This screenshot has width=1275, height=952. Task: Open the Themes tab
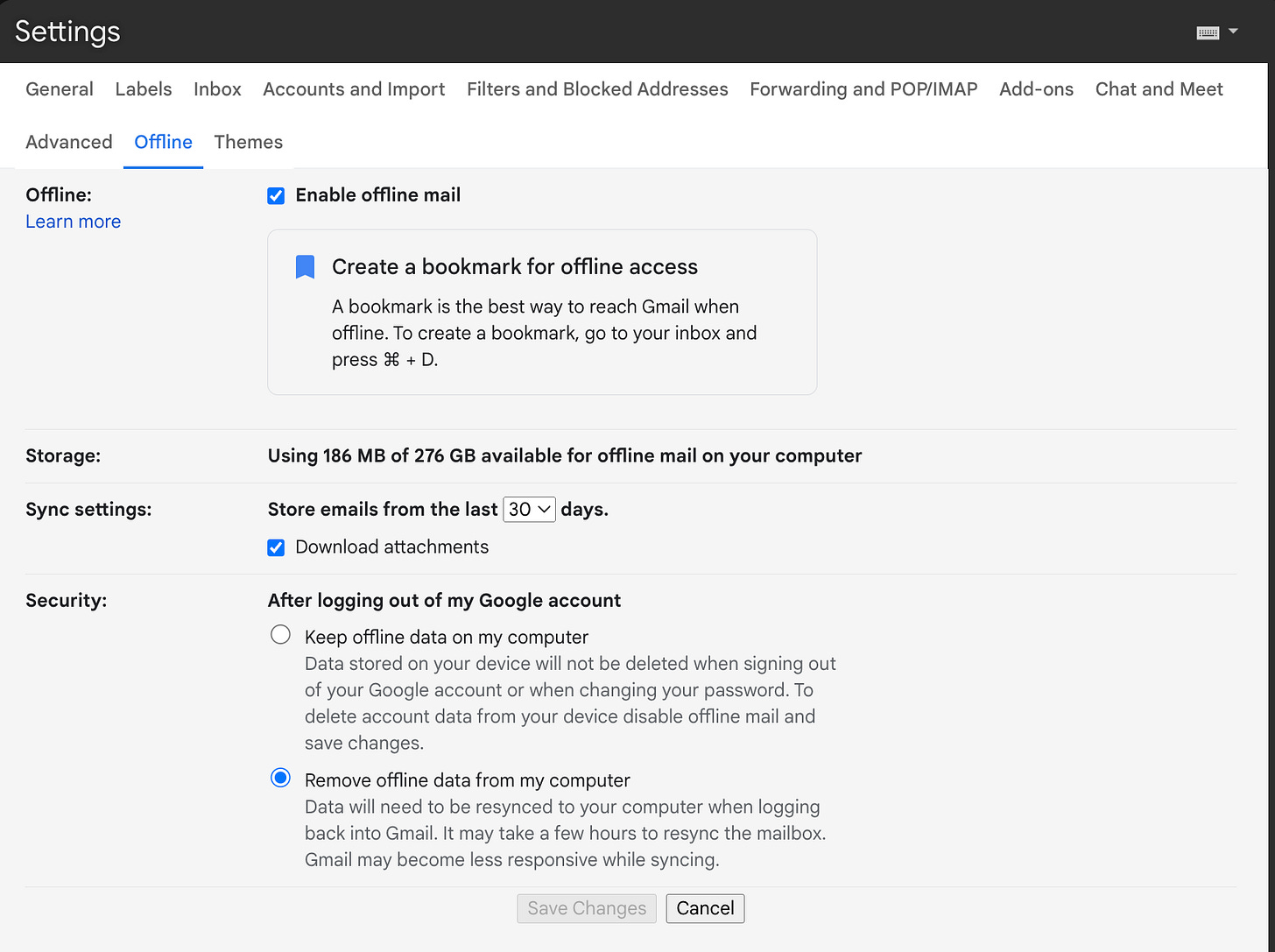(x=249, y=142)
